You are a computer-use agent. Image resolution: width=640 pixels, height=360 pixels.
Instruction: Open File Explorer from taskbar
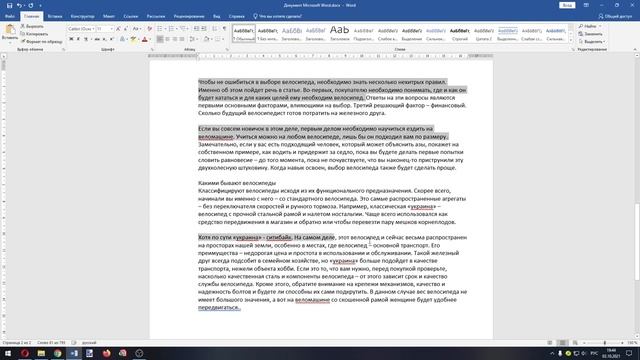click(41, 353)
